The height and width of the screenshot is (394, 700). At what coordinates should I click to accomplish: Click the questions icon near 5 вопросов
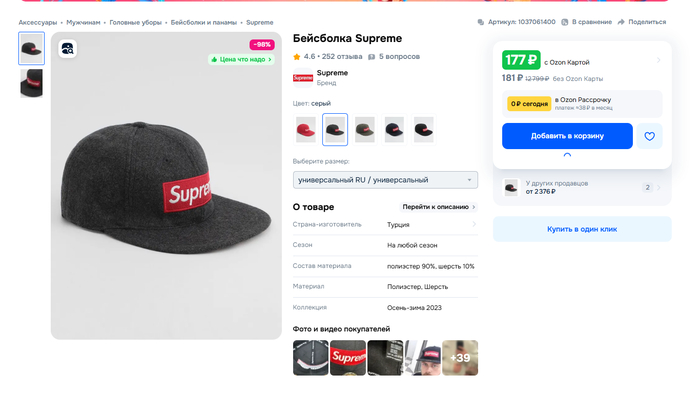(371, 57)
